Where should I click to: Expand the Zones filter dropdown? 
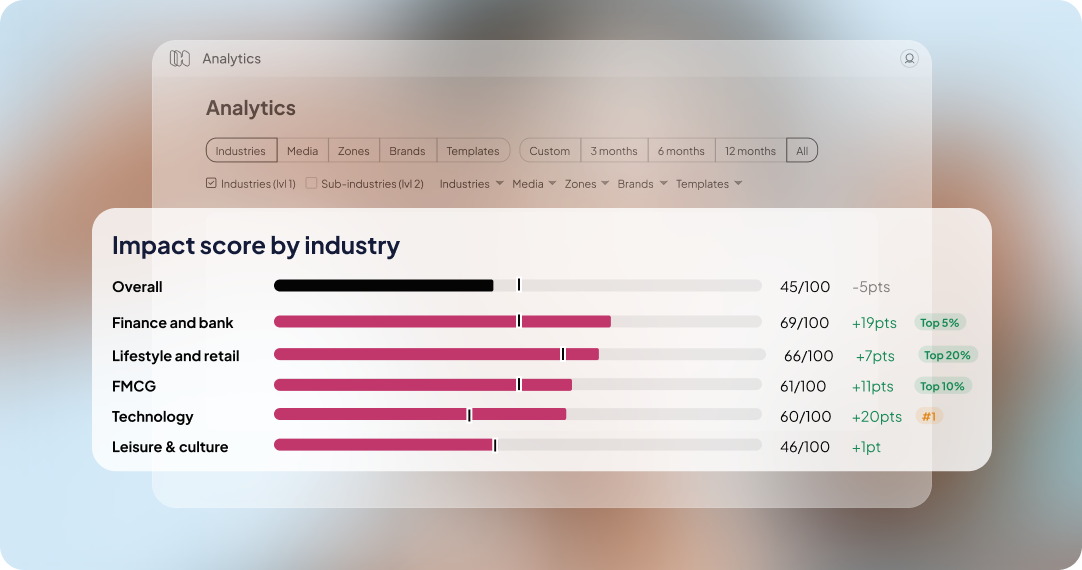pyautogui.click(x=587, y=184)
